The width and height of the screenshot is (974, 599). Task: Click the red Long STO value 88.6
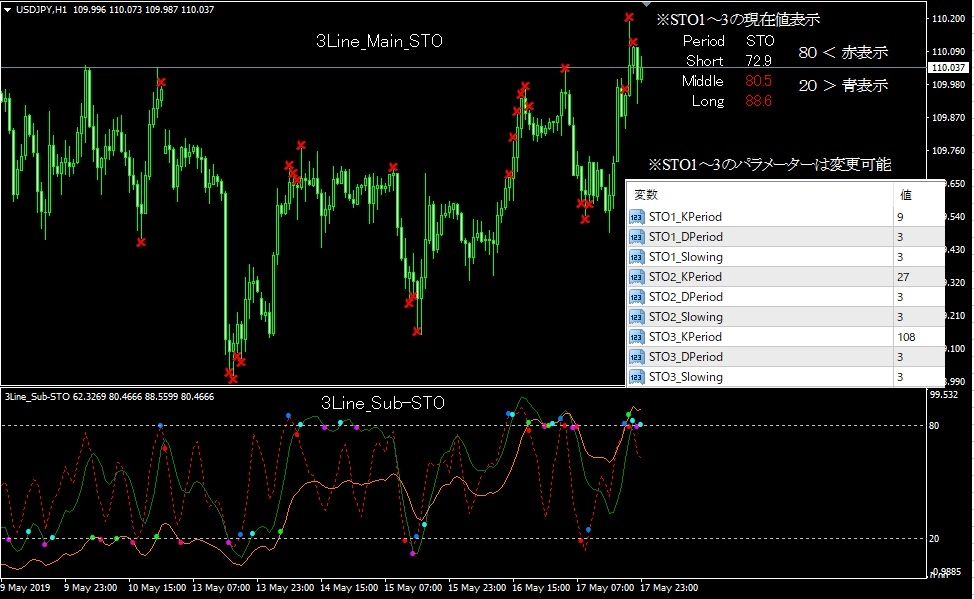click(x=758, y=101)
